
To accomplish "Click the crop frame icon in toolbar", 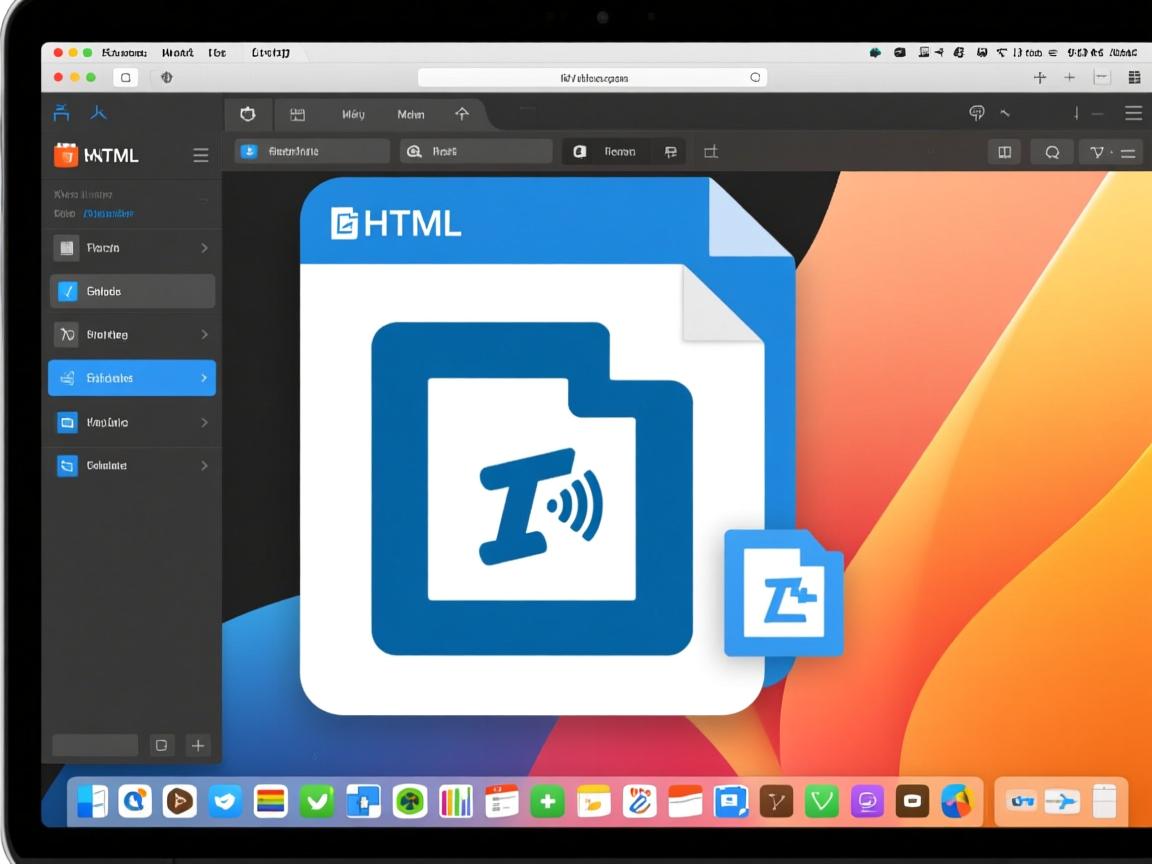I will [710, 152].
